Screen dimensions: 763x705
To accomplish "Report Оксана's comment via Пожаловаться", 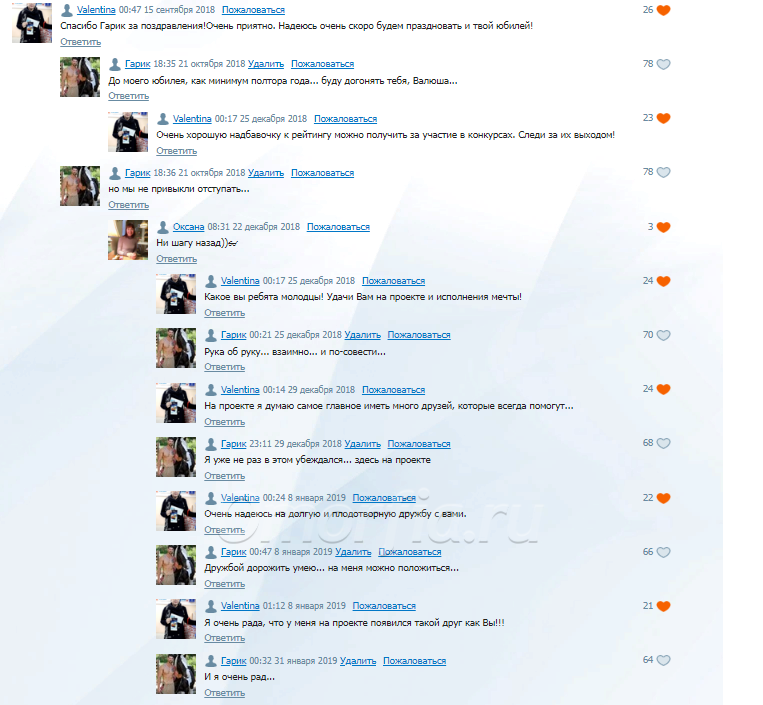I will click(x=338, y=227).
